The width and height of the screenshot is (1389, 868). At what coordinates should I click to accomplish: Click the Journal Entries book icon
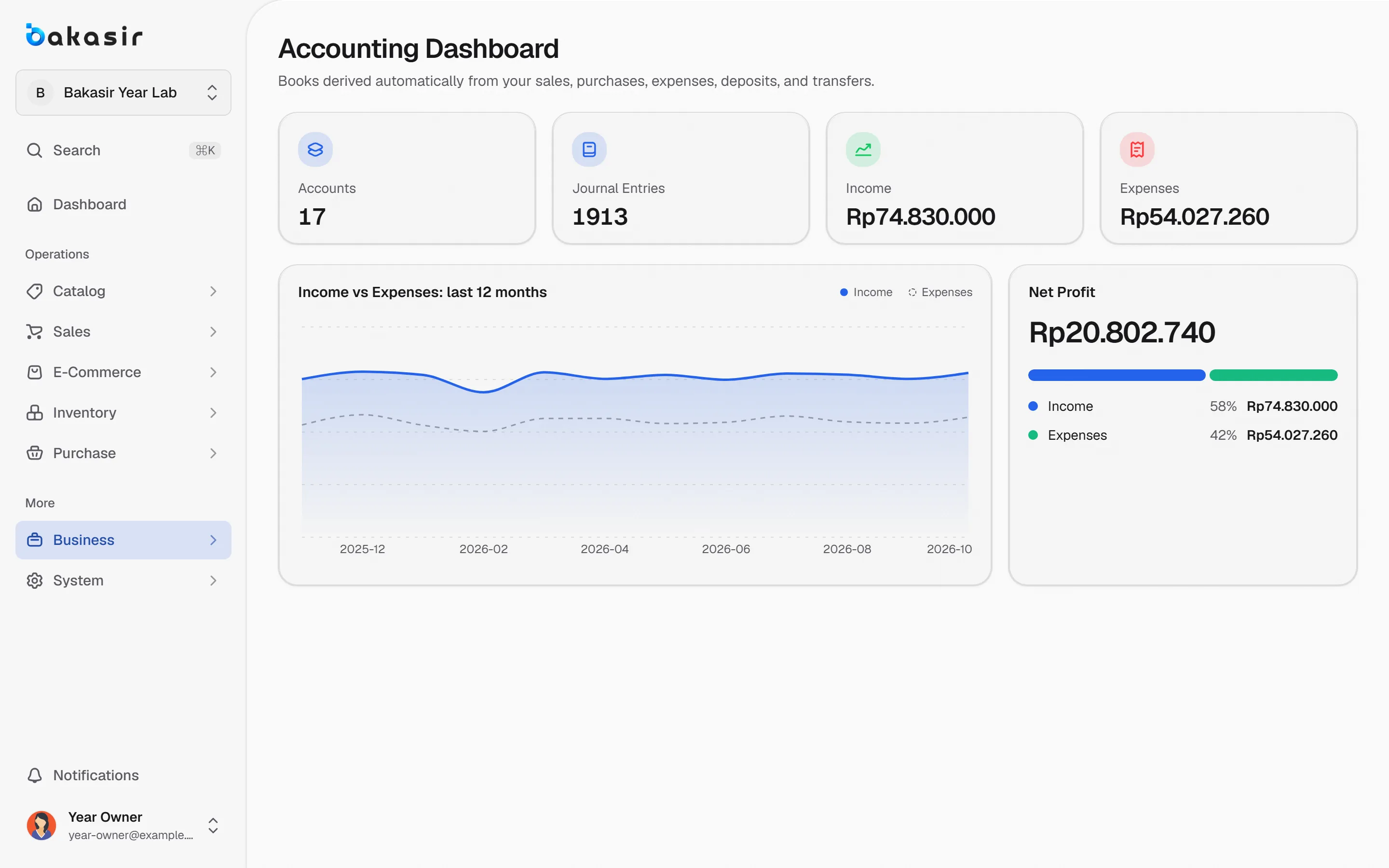tap(589, 150)
